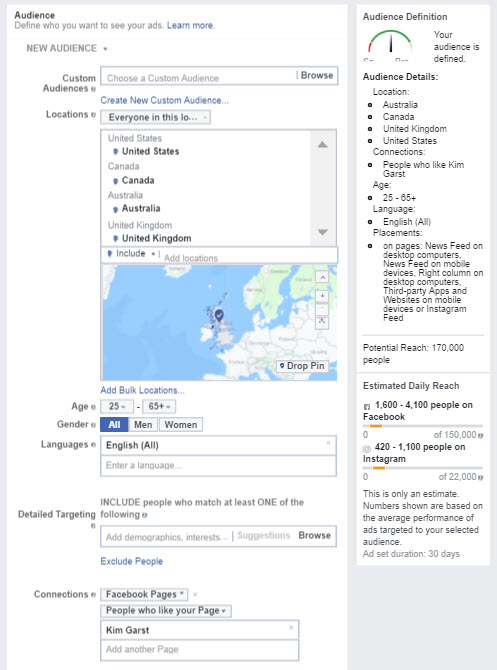This screenshot has width=497, height=670.
Task: Click the Add another Page field
Action: click(x=200, y=649)
